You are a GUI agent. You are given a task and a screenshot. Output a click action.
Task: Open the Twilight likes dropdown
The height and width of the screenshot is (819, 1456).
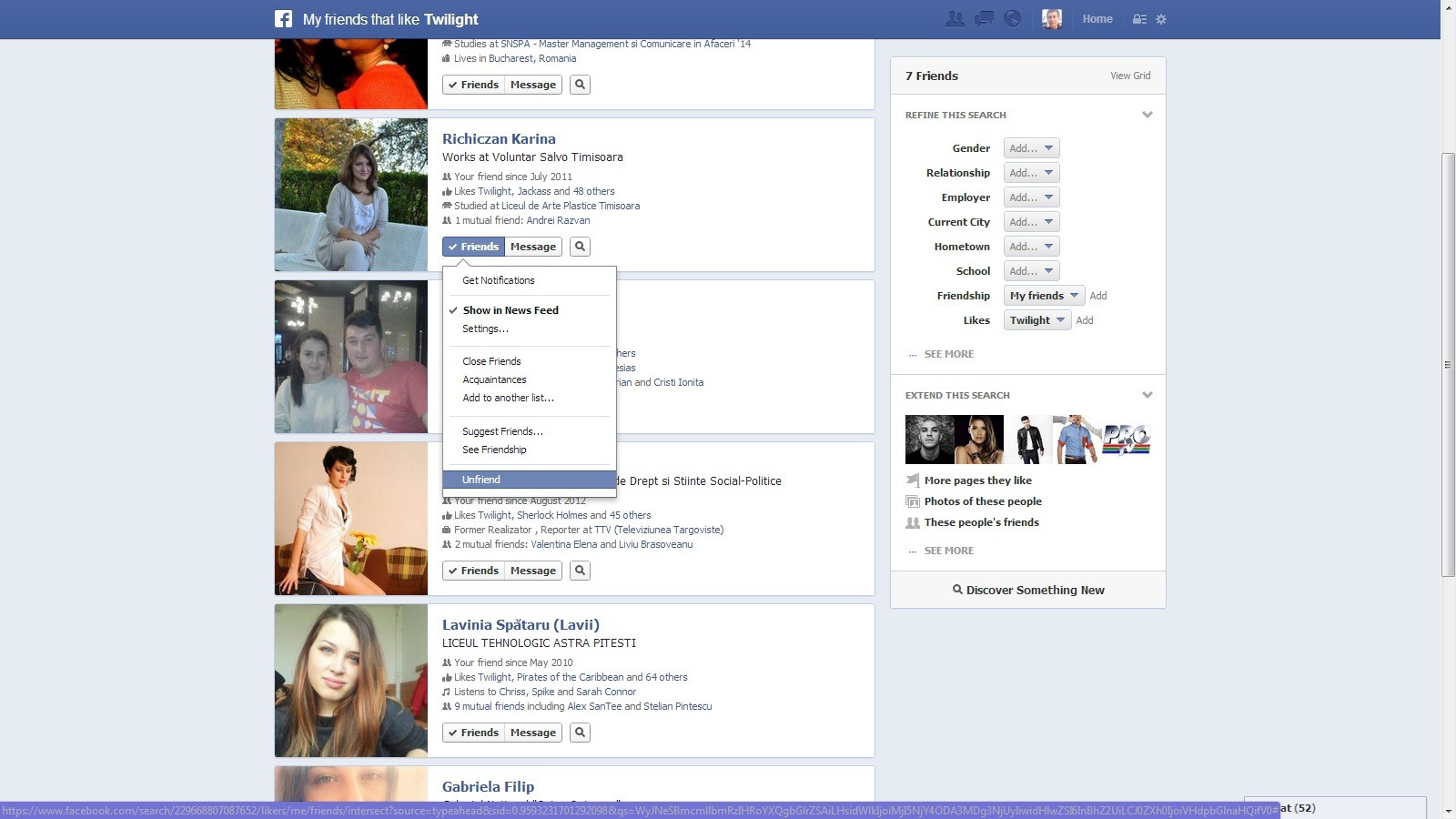point(1036,319)
